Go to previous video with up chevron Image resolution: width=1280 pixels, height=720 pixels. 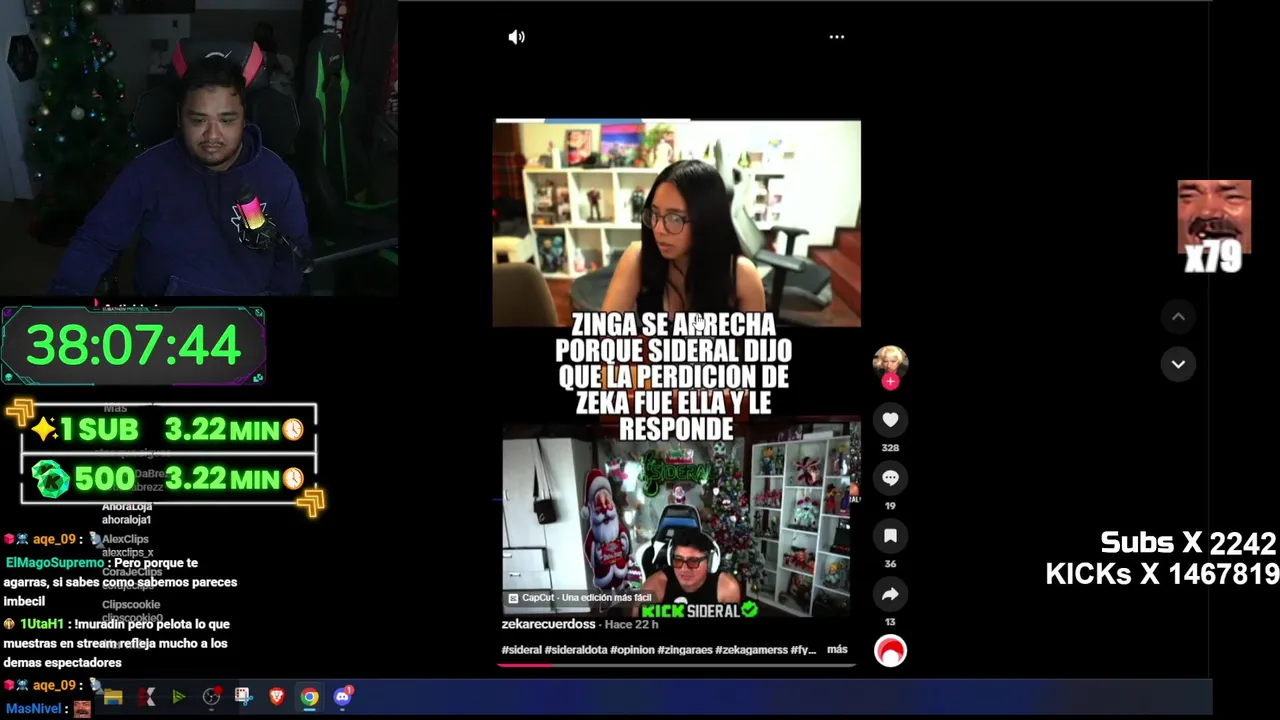coord(1178,317)
